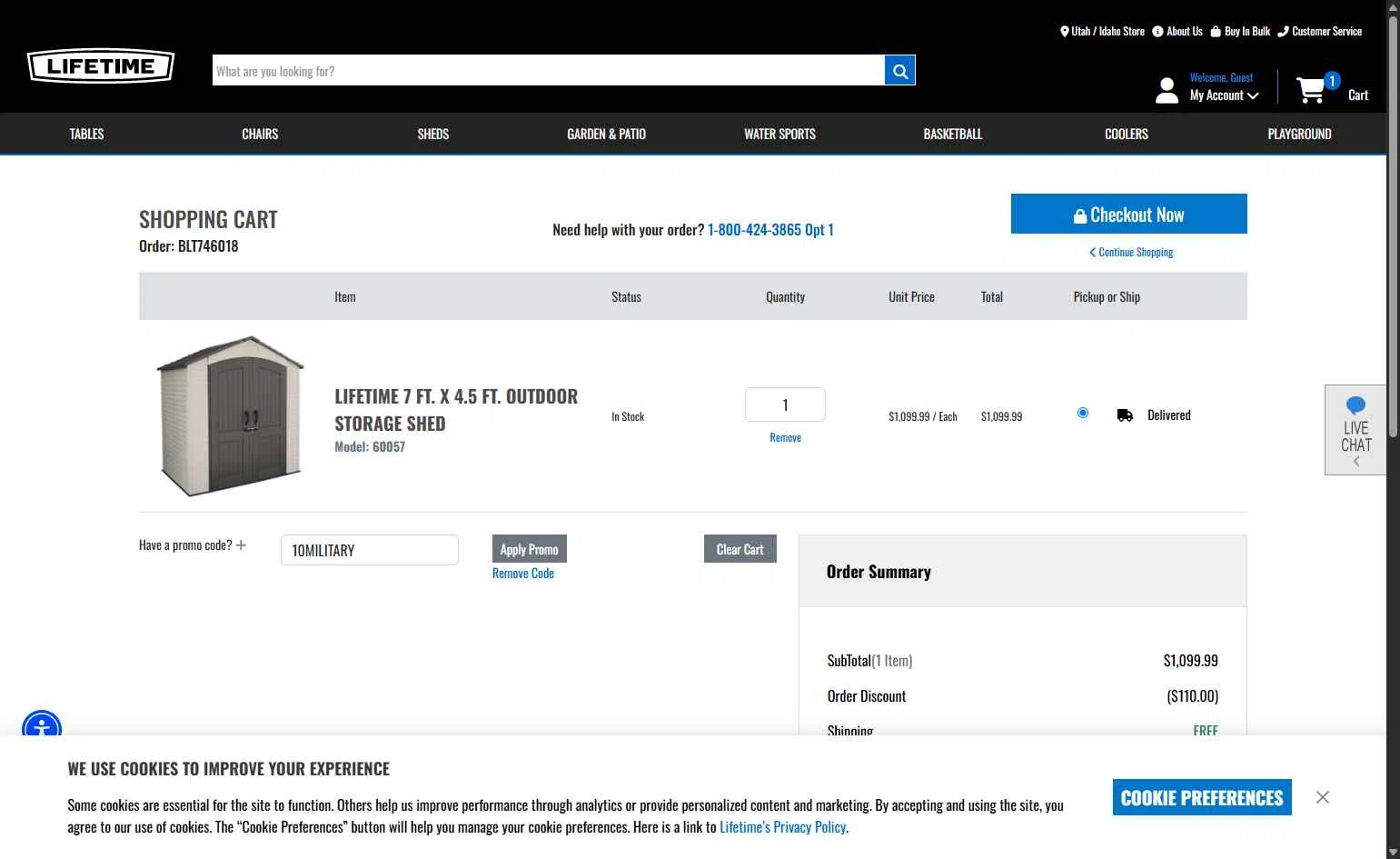Click the In Stock status text
Image resolution: width=1400 pixels, height=859 pixels.
628,416
